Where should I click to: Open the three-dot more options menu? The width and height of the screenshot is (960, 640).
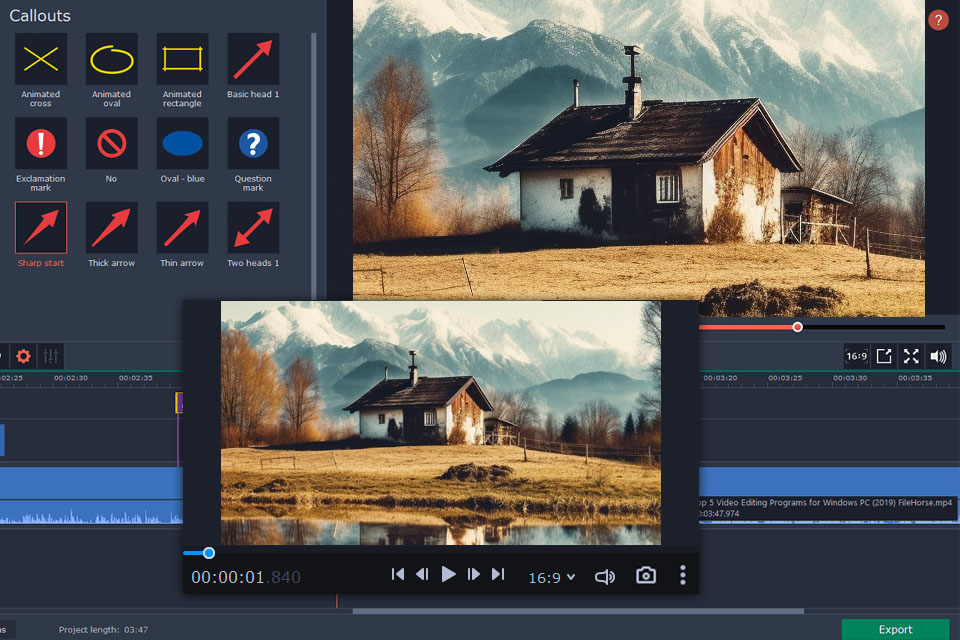tap(683, 575)
